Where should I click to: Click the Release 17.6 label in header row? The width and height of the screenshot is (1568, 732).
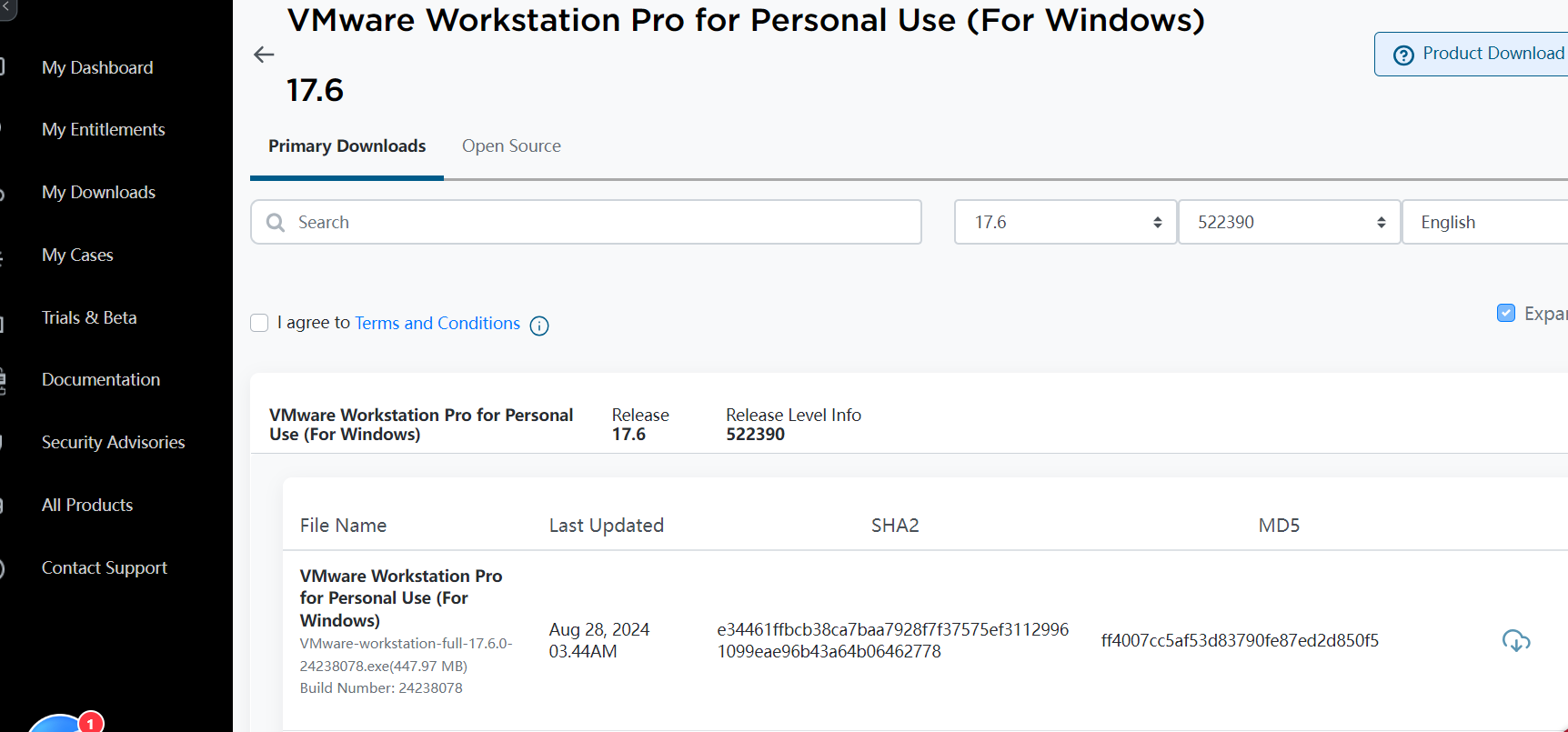coord(640,424)
